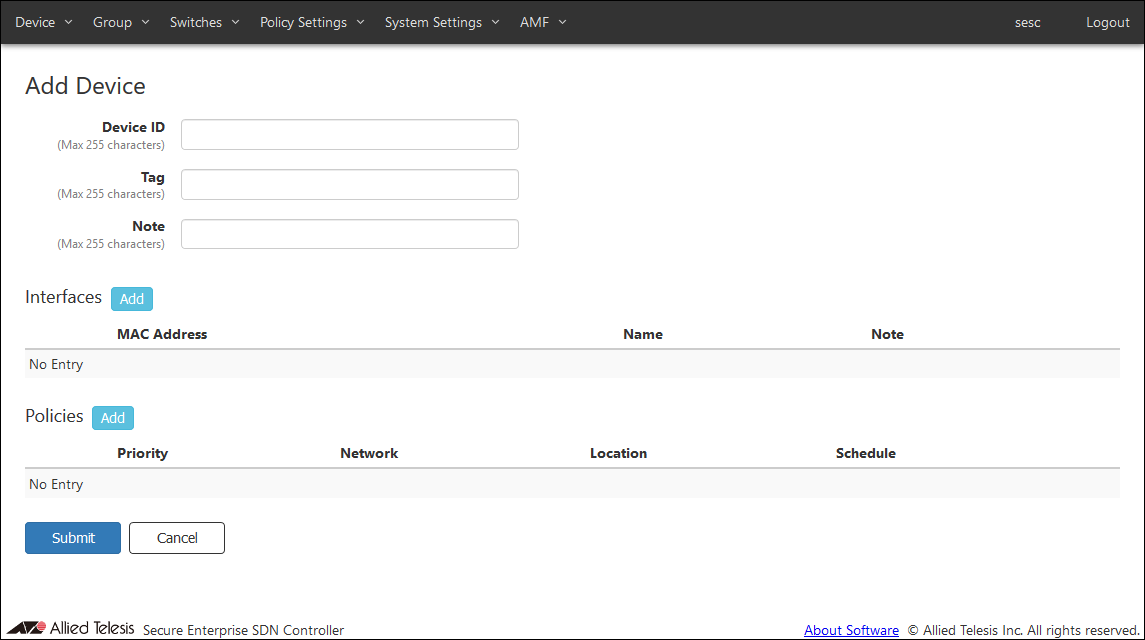Image resolution: width=1145 pixels, height=640 pixels.
Task: Submit the Add Device form
Action: pos(73,538)
